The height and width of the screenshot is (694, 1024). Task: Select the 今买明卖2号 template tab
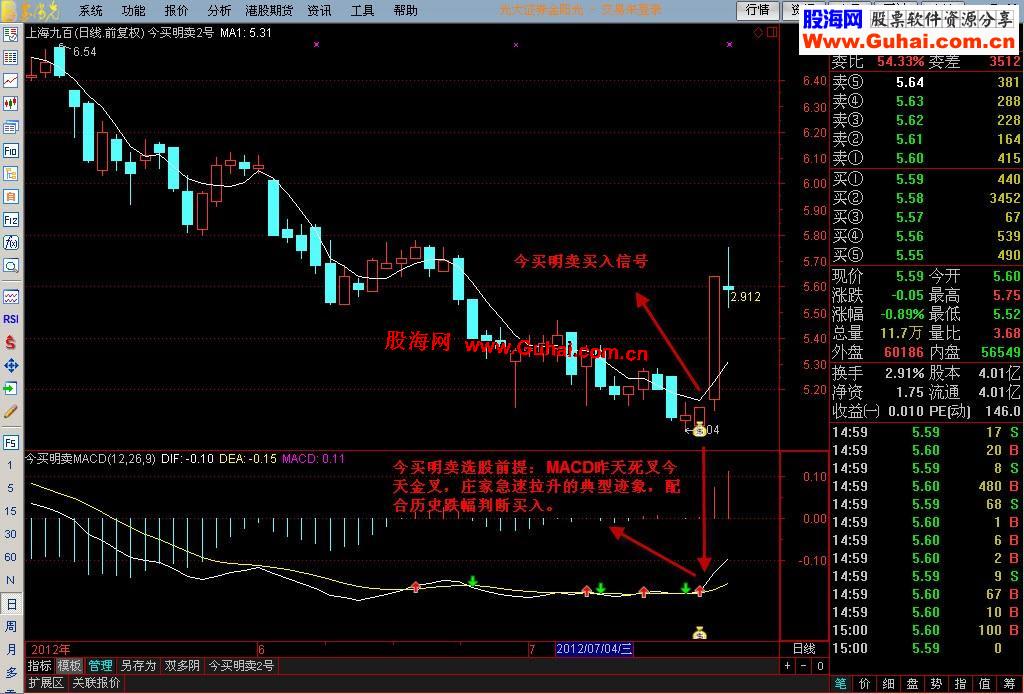(x=241, y=666)
